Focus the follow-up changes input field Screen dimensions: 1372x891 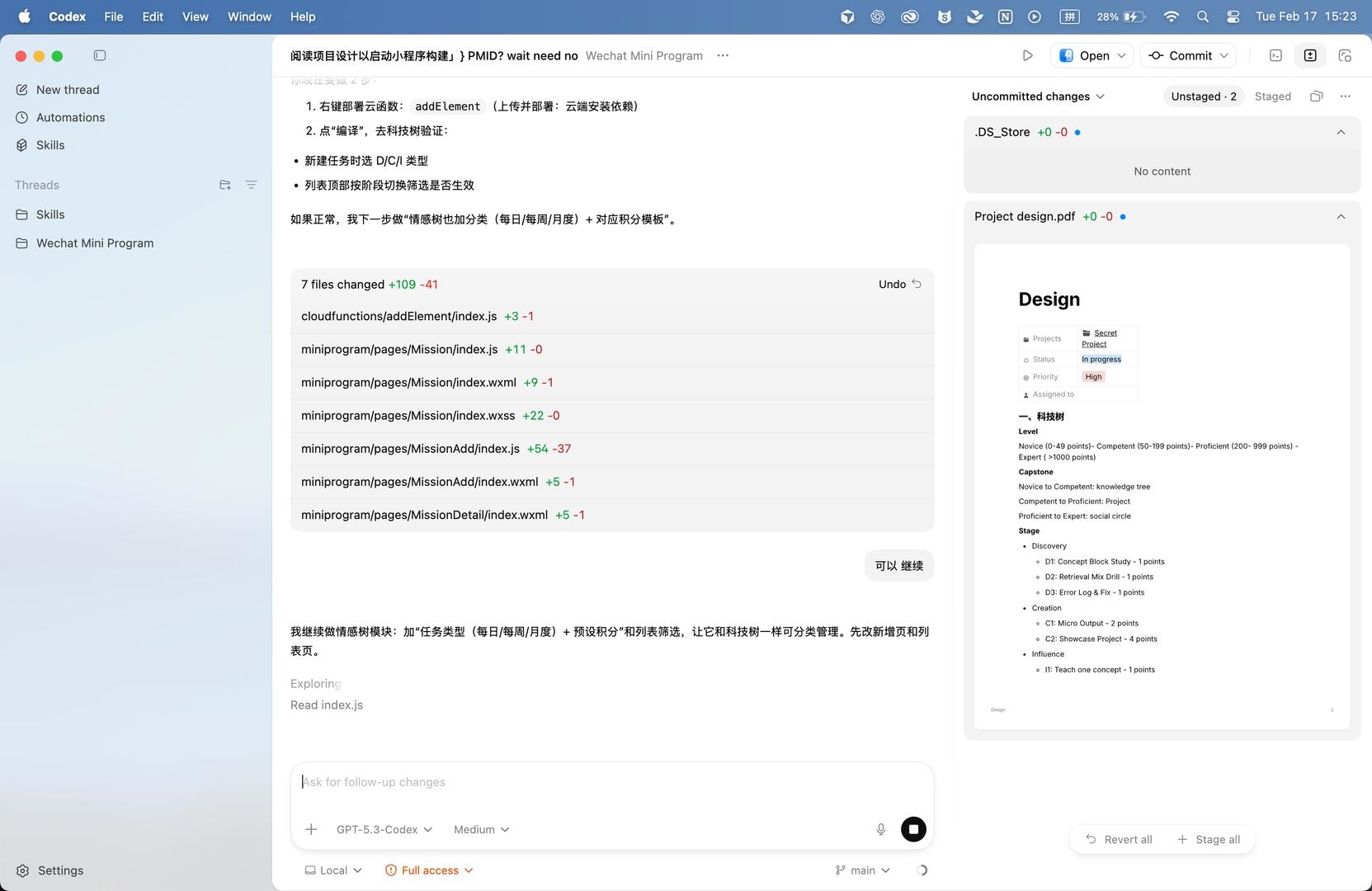[x=612, y=782]
